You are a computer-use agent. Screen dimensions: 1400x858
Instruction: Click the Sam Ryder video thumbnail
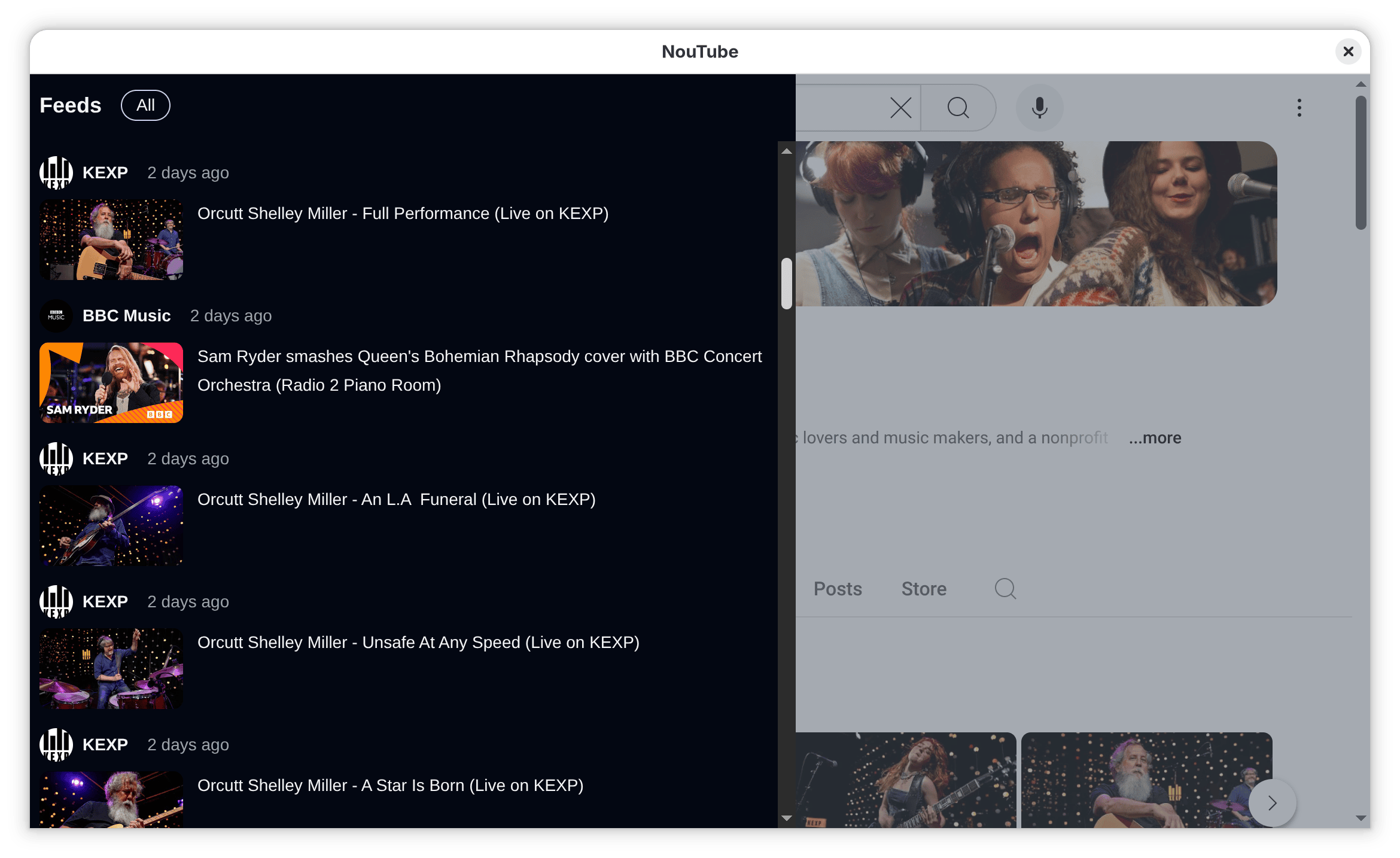click(111, 382)
